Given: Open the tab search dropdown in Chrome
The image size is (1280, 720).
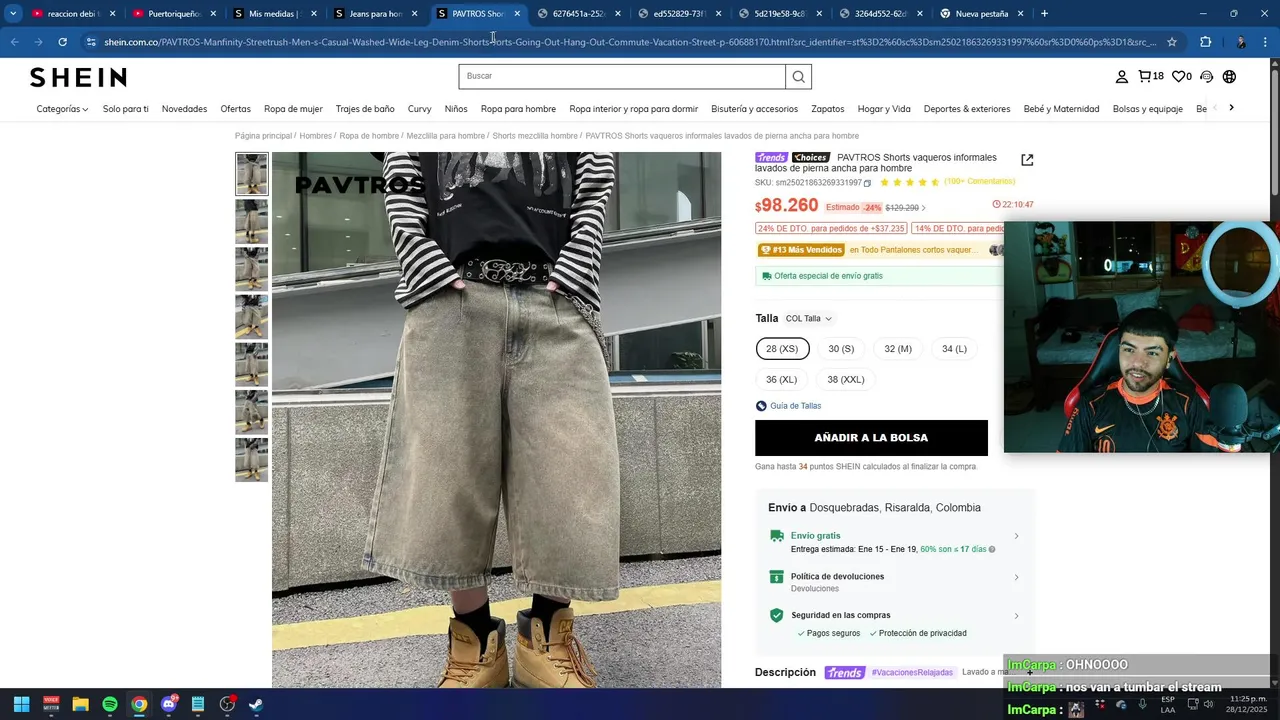Looking at the screenshot, I should point(13,14).
